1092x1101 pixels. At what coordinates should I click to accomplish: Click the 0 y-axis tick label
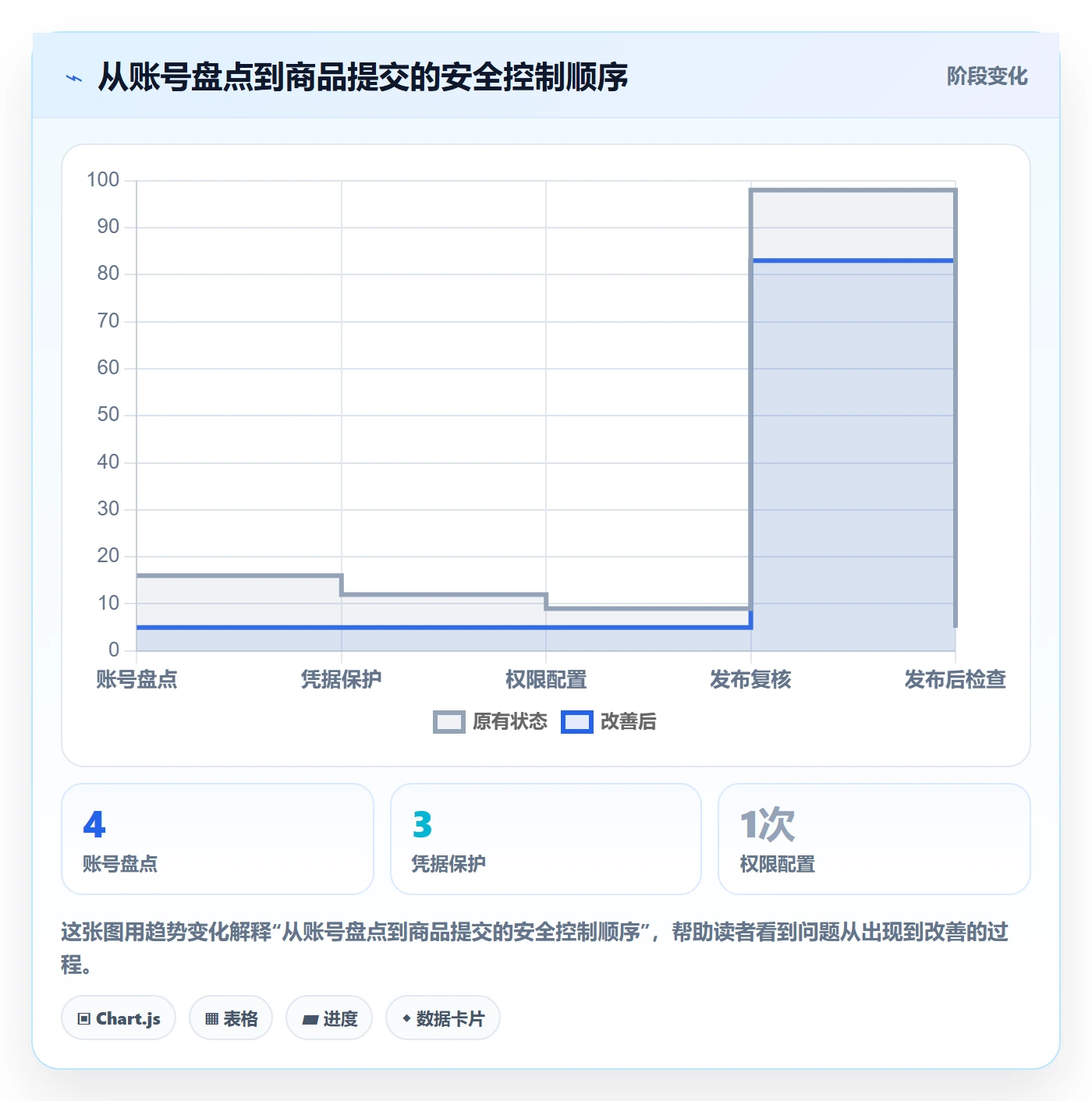pyautogui.click(x=114, y=650)
